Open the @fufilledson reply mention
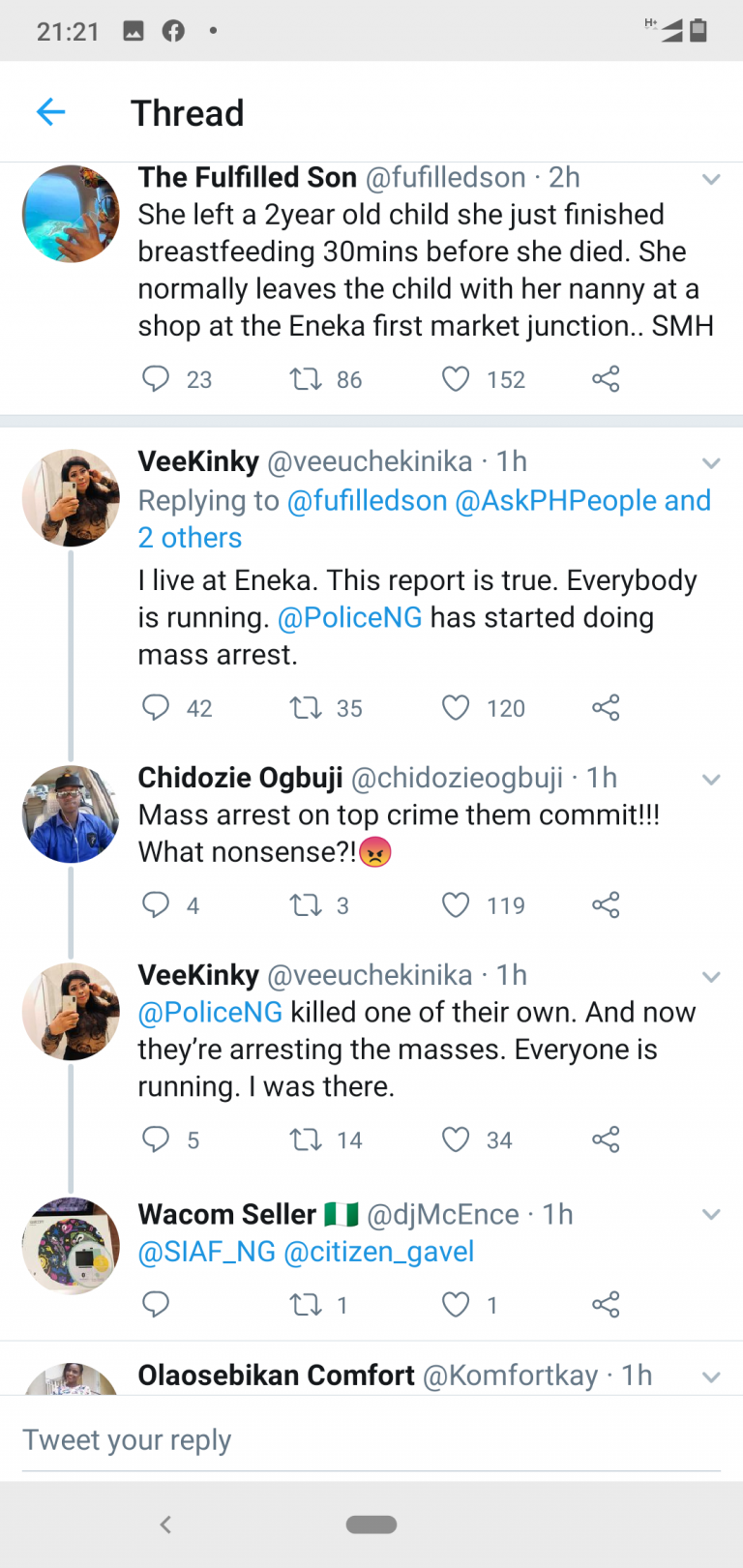Image resolution: width=743 pixels, height=1568 pixels. (x=368, y=501)
